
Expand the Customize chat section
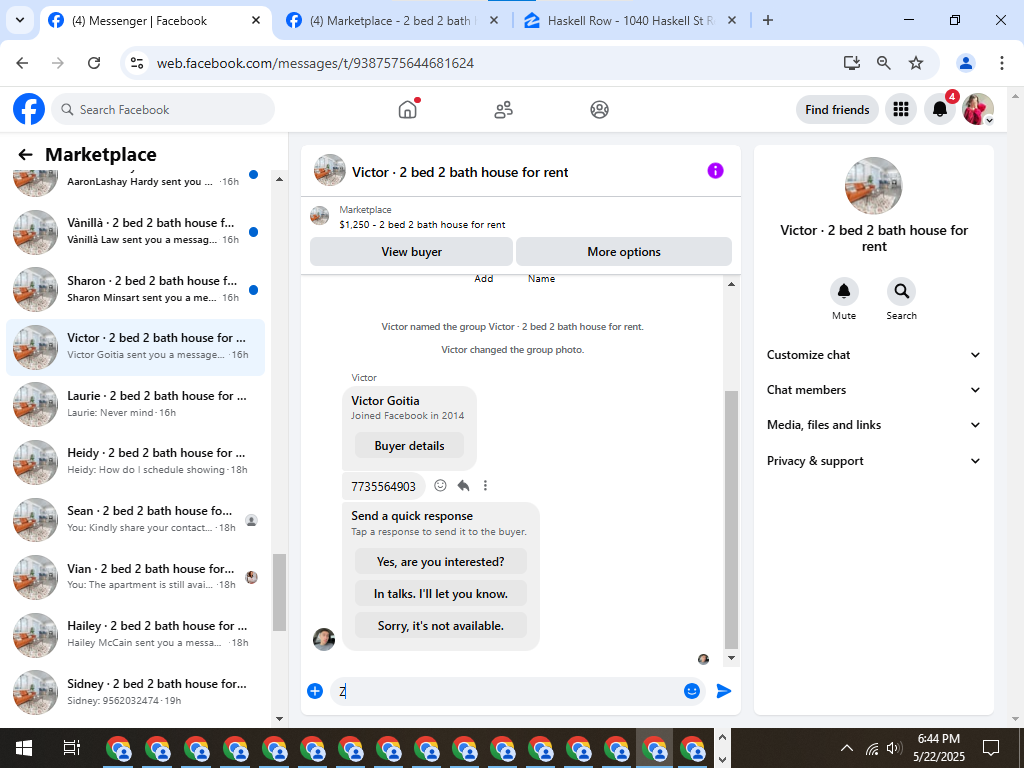coord(874,355)
